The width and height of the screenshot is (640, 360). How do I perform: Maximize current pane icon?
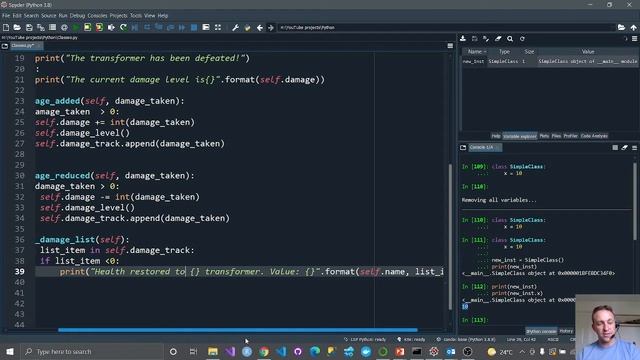click(x=218, y=27)
